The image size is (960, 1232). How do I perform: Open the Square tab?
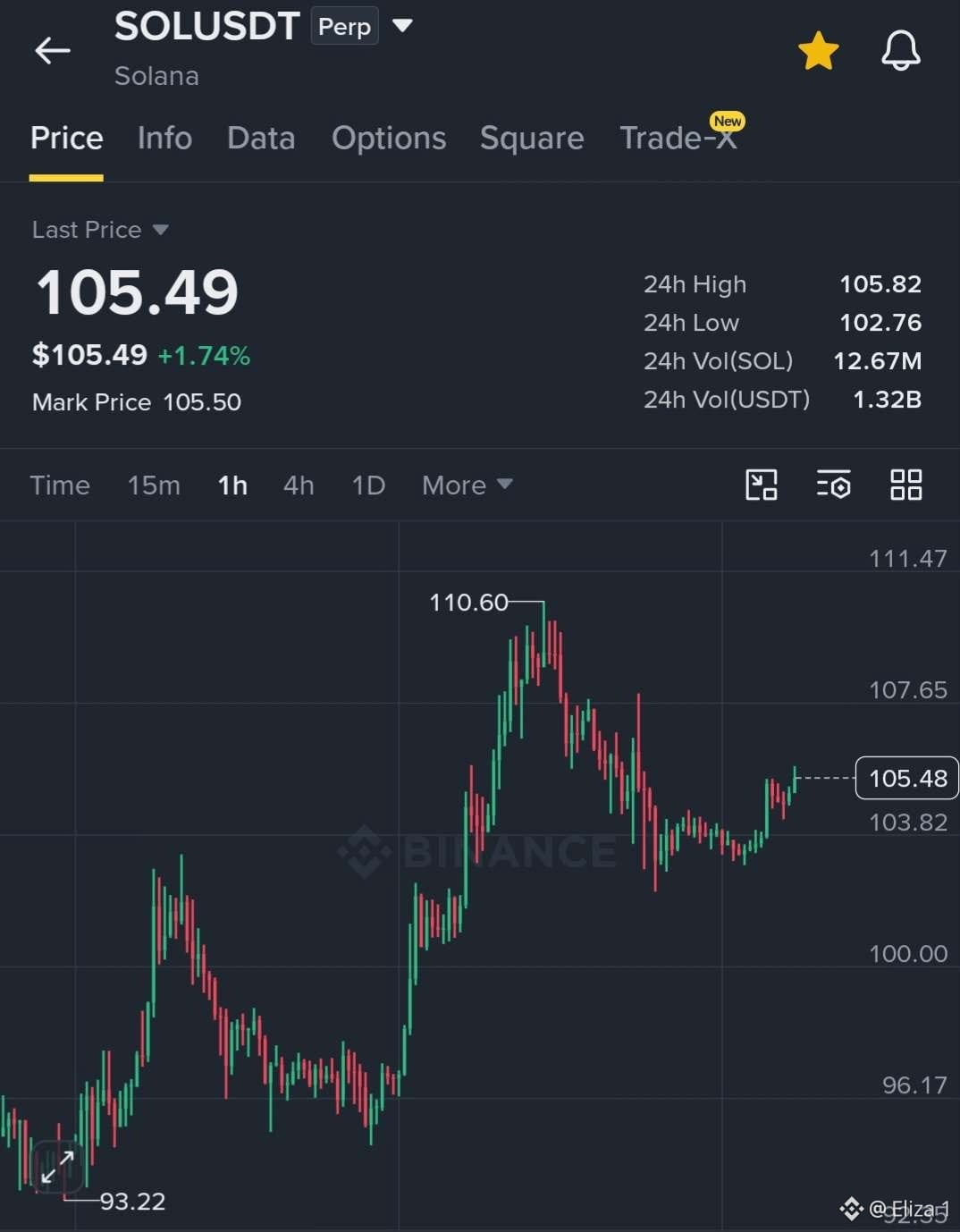(x=532, y=139)
